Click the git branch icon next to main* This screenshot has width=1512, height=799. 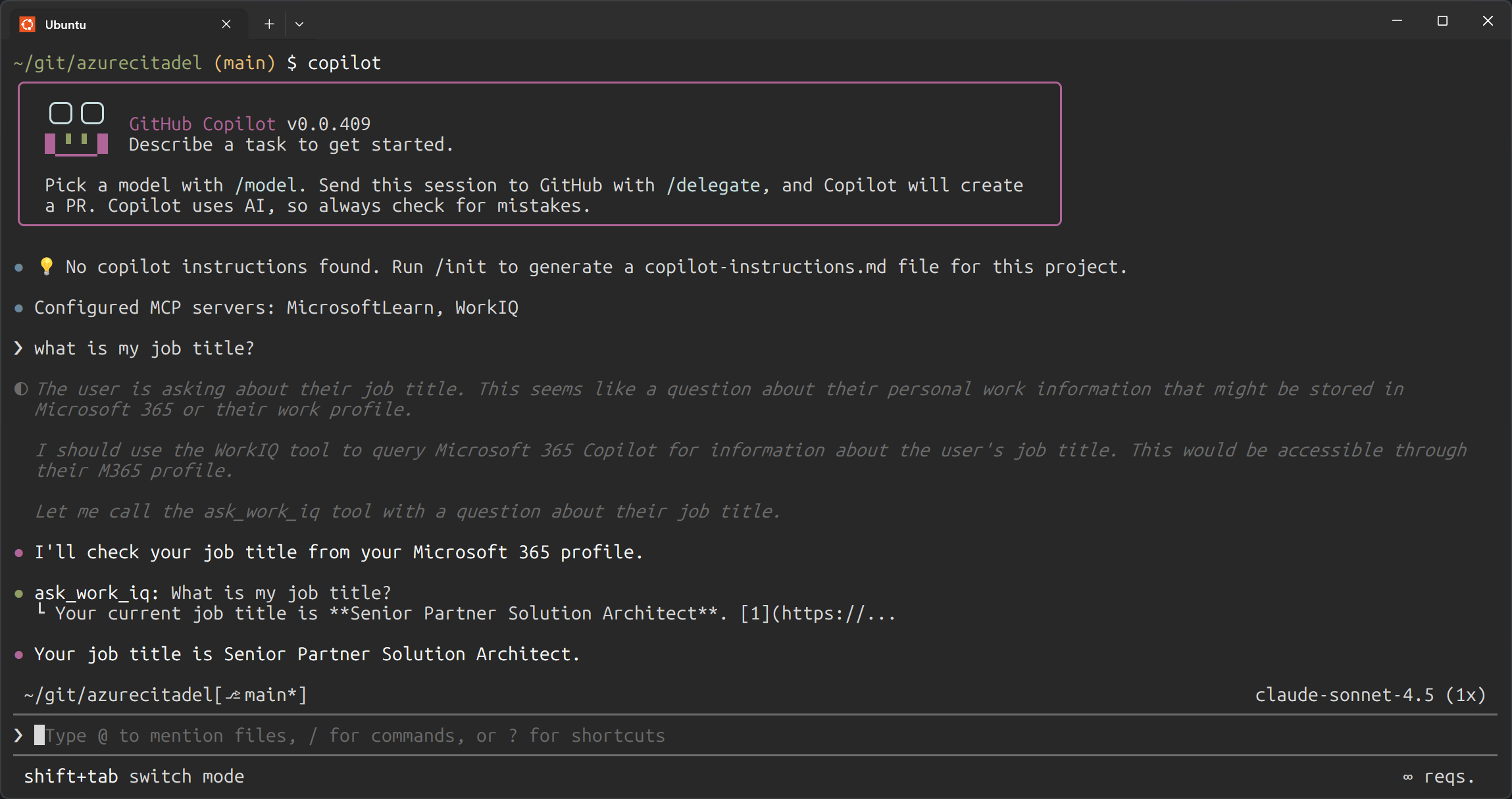[234, 694]
